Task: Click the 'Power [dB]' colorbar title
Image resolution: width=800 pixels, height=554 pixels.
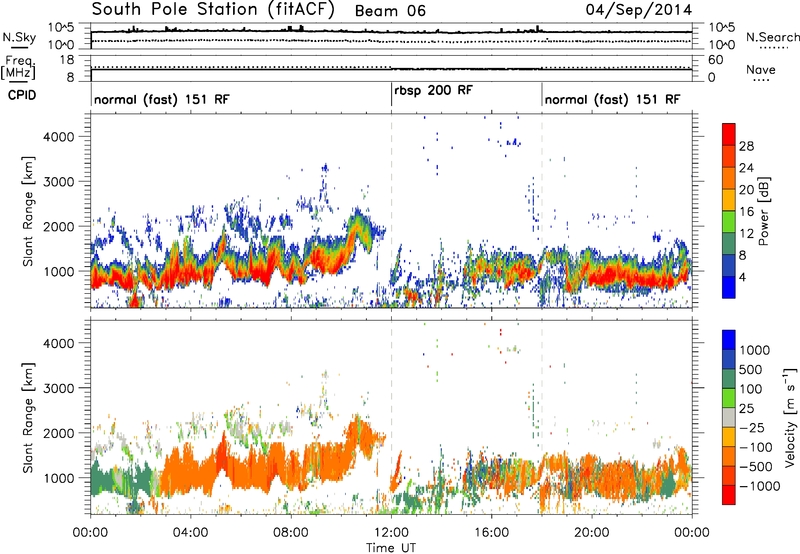Action: pyautogui.click(x=764, y=211)
